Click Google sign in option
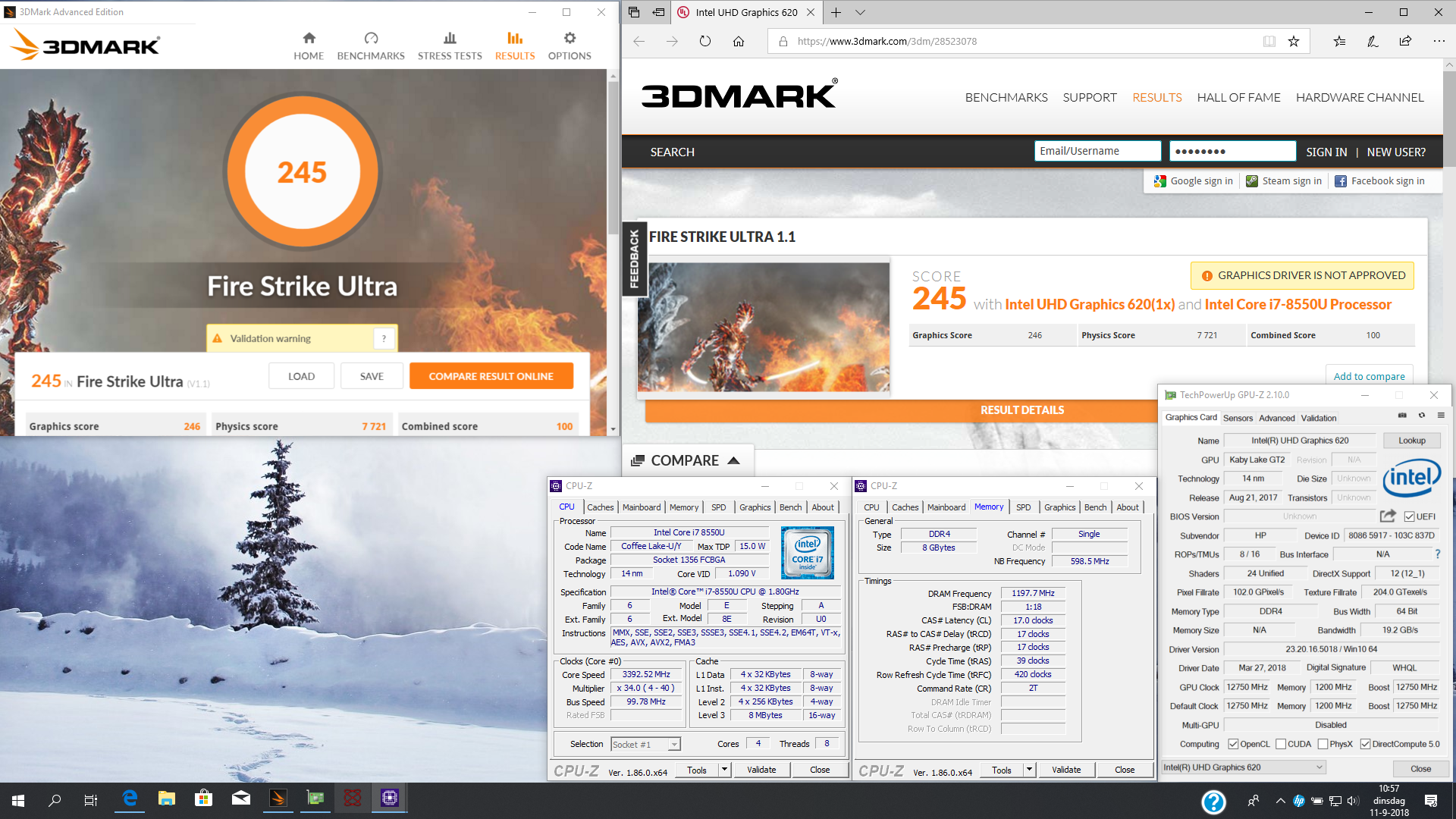Viewport: 1456px width, 819px height. [1194, 181]
